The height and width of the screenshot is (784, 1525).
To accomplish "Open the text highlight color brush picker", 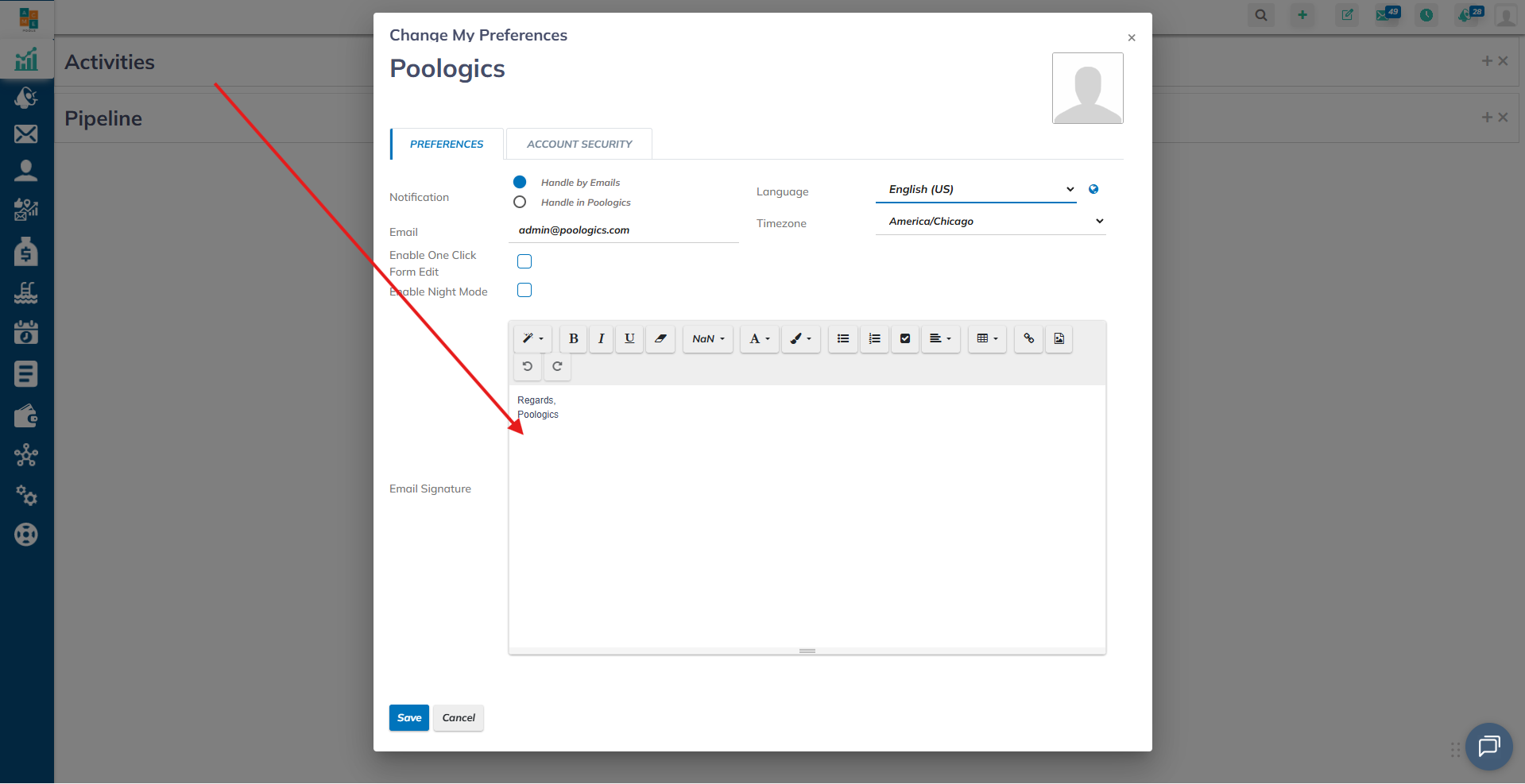I will [x=800, y=338].
